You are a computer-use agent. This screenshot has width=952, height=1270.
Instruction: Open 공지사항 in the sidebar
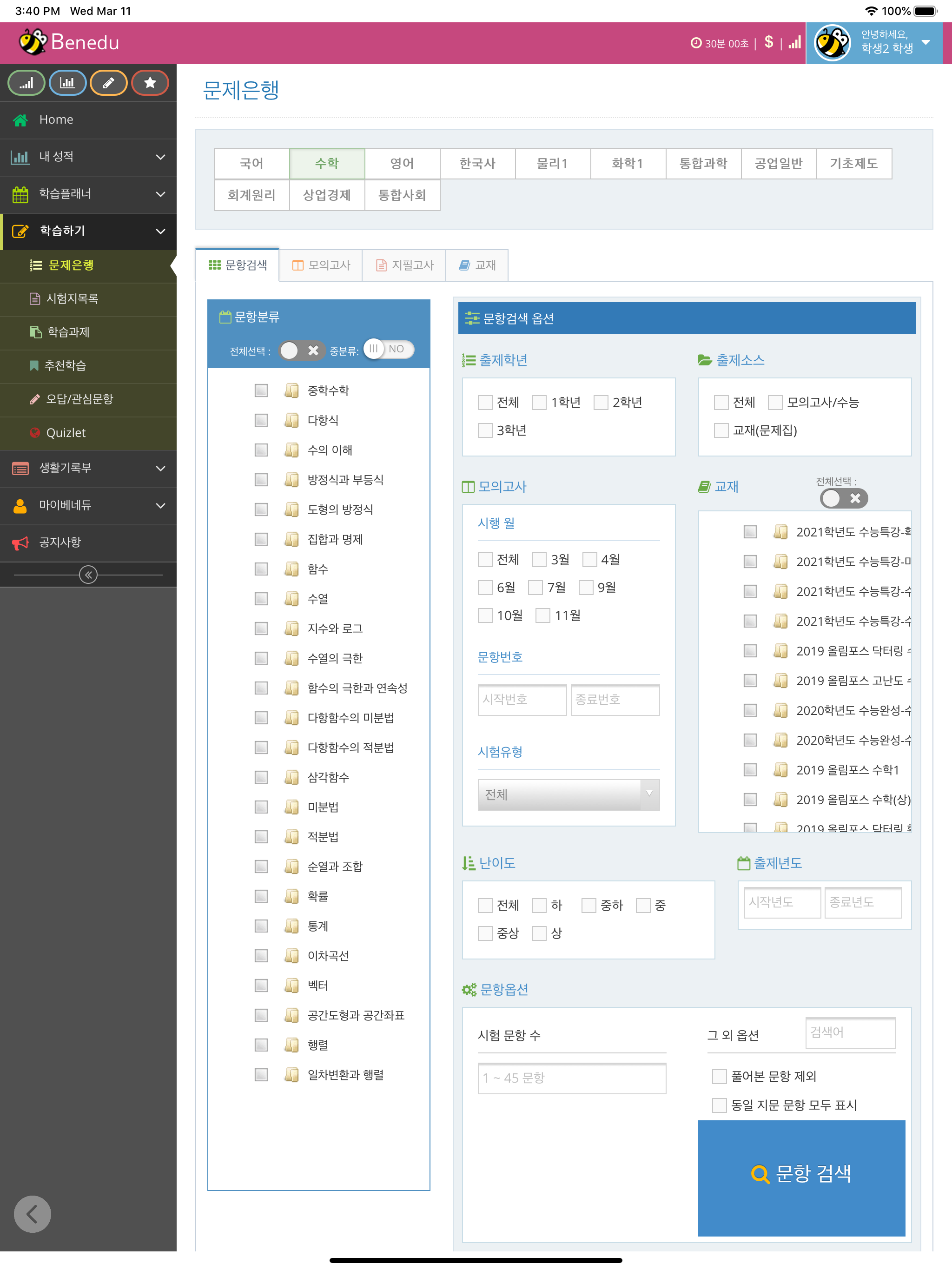(x=88, y=542)
